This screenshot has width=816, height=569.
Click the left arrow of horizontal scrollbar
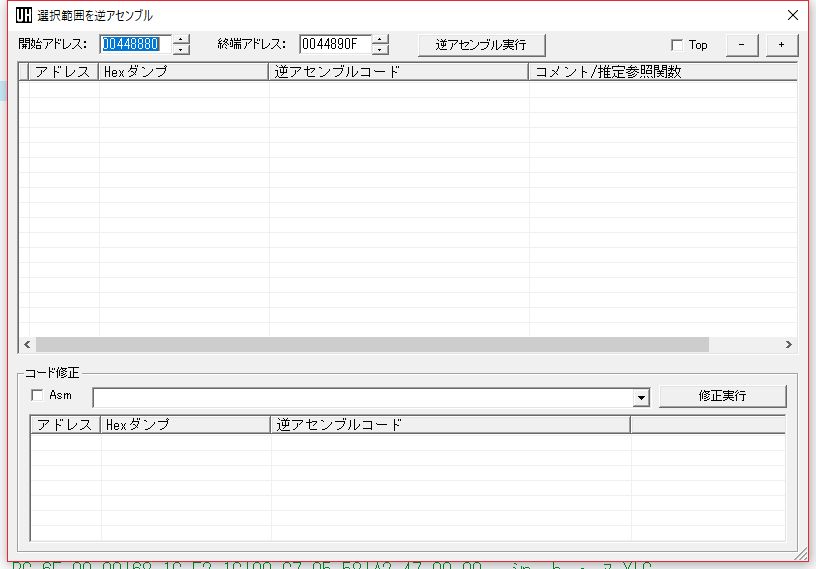pyautogui.click(x=27, y=344)
